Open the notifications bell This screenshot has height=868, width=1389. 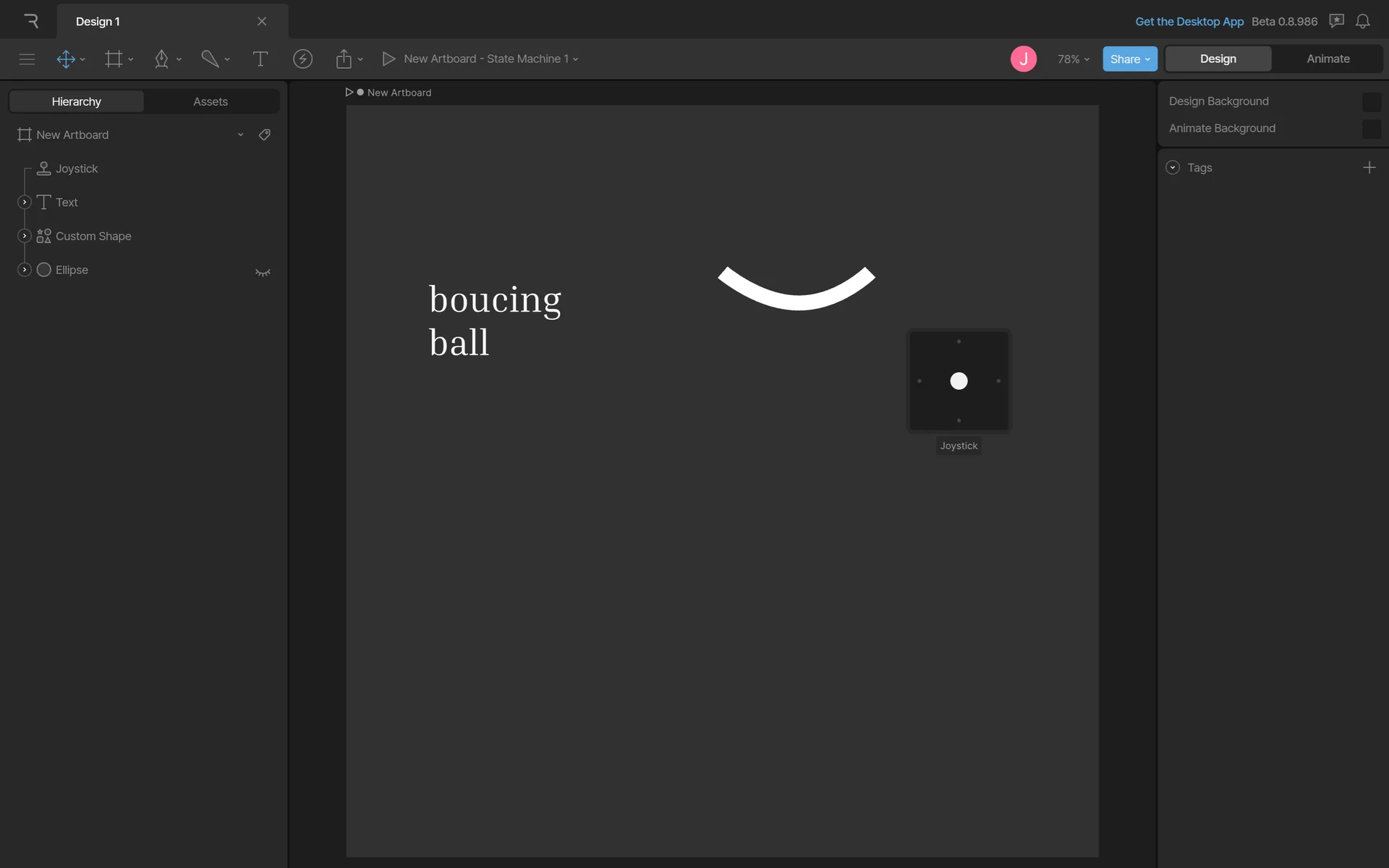(1362, 22)
